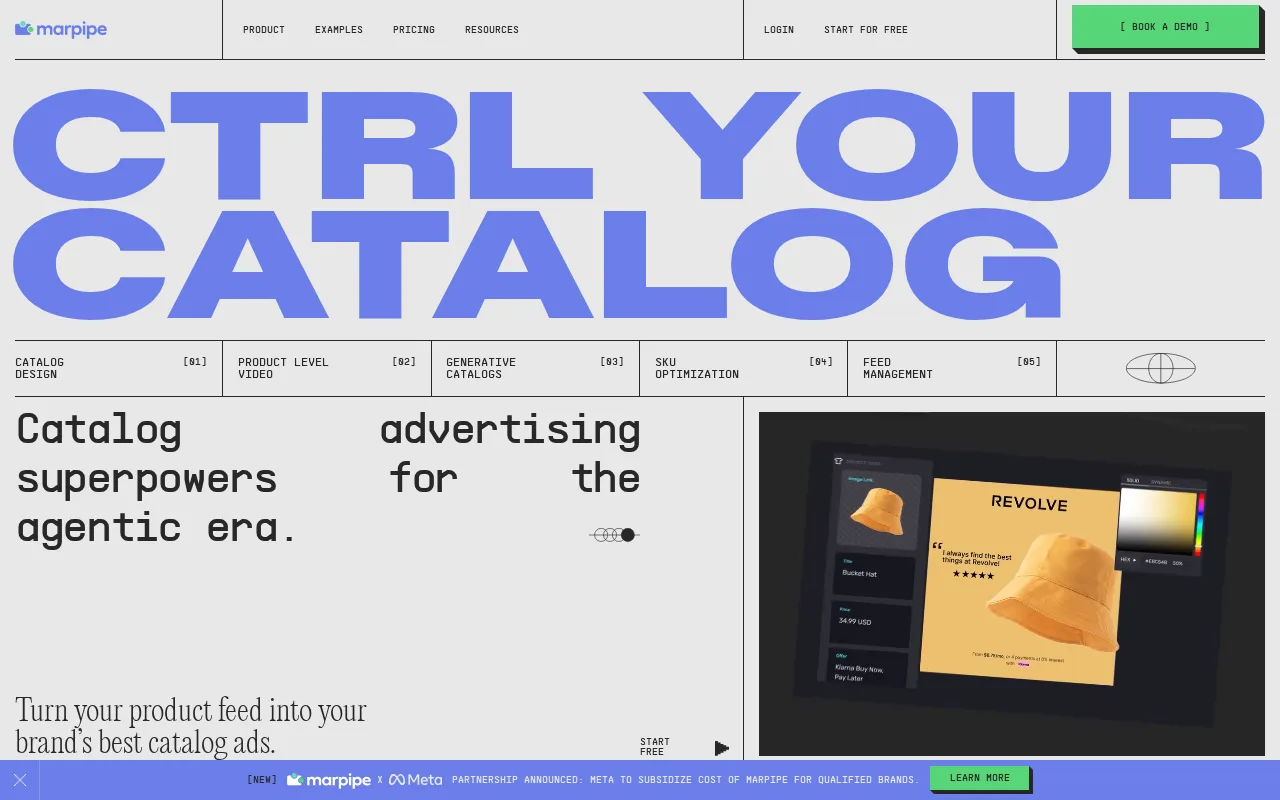The height and width of the screenshot is (800, 1280).
Task: Click the Bucket Hat title field
Action: [875, 574]
